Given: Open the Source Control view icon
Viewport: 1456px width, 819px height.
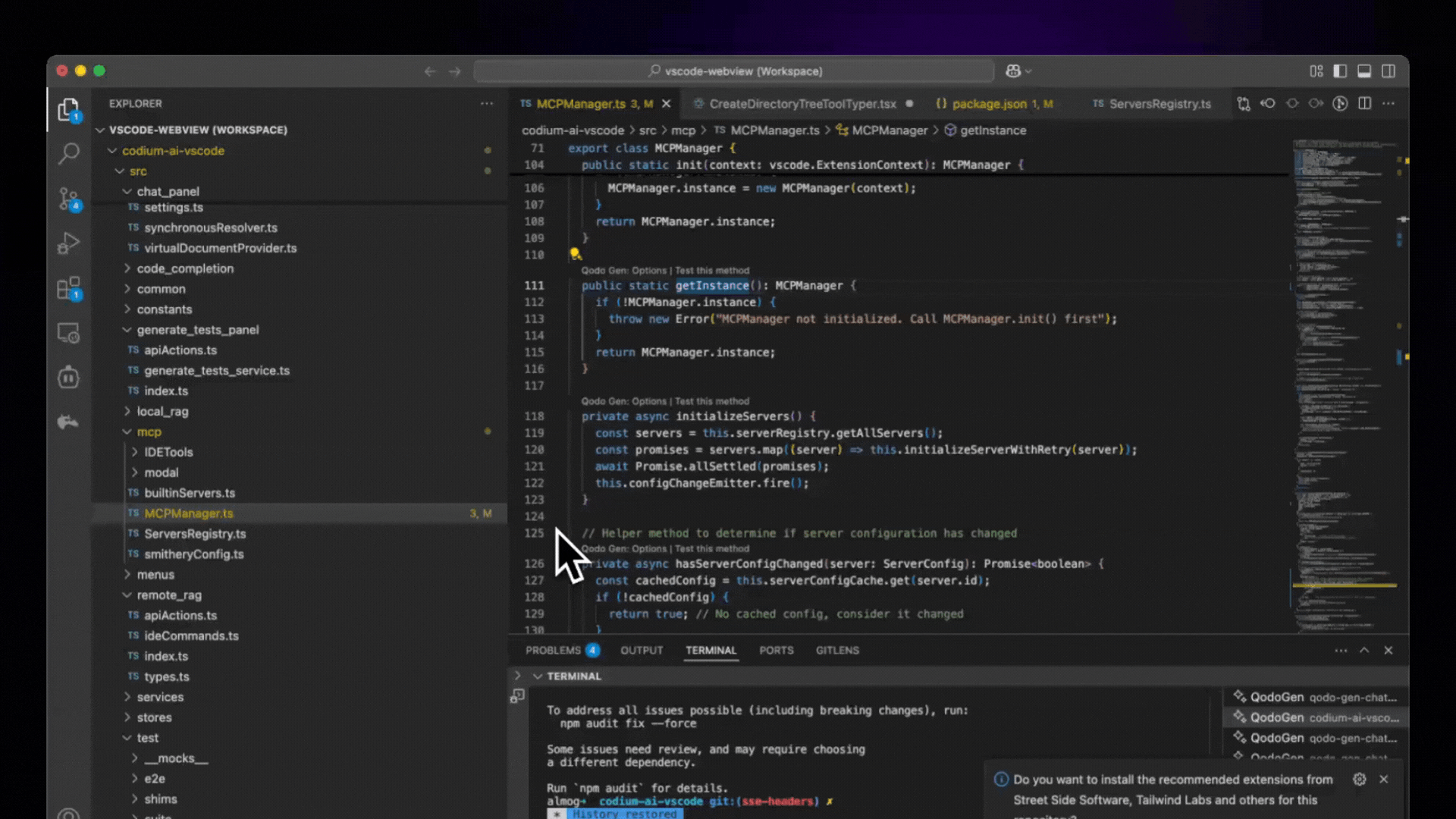Looking at the screenshot, I should coord(69,199).
